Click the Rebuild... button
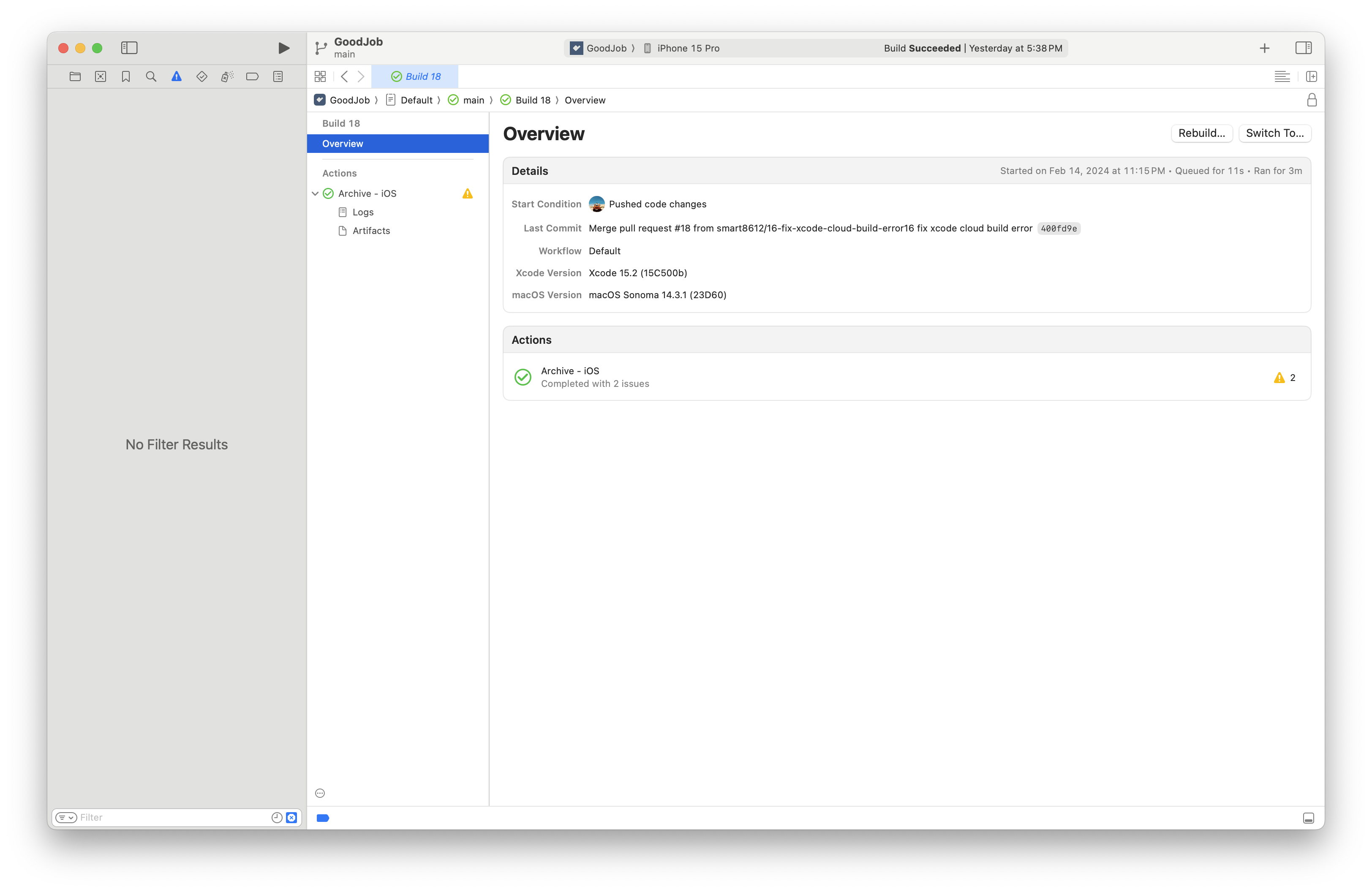The height and width of the screenshot is (892, 1372). tap(1201, 133)
